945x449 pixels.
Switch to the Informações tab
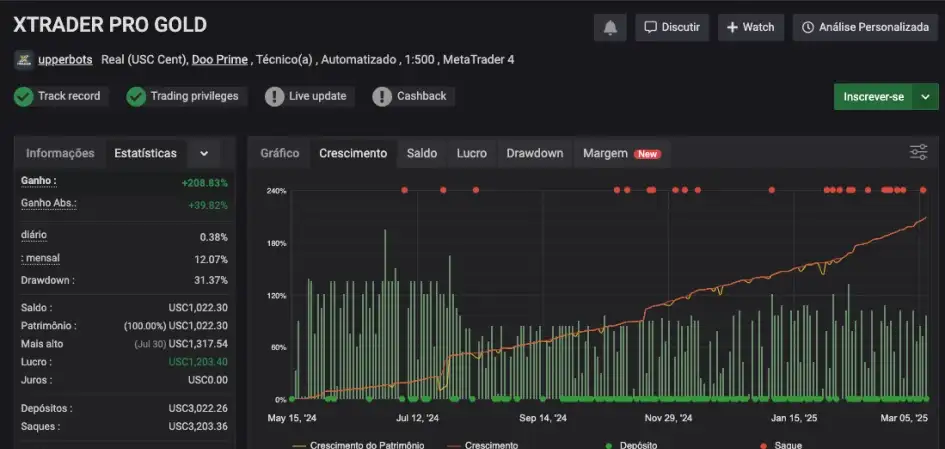coord(60,153)
